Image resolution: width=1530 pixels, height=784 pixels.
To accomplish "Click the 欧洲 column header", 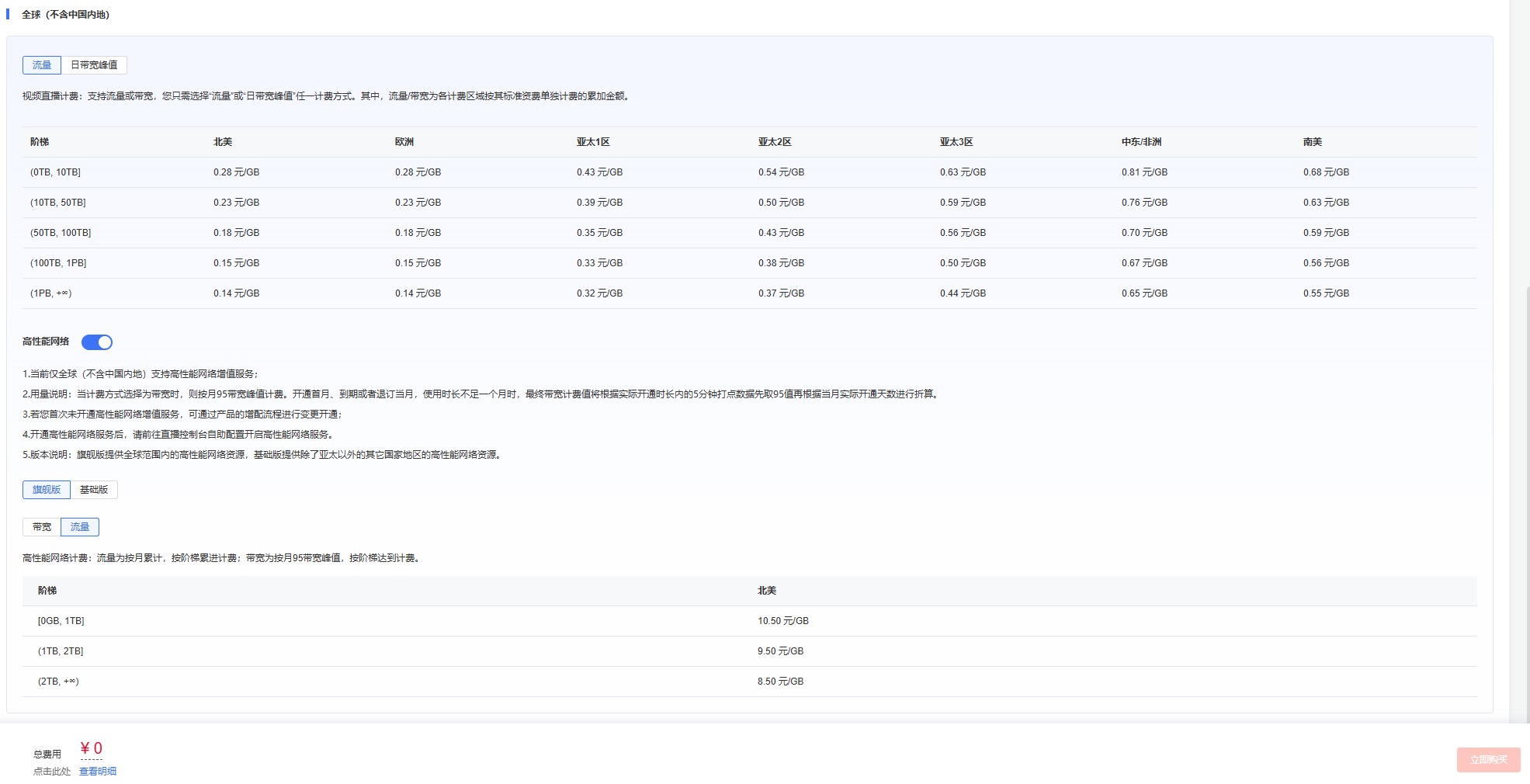I will point(404,142).
